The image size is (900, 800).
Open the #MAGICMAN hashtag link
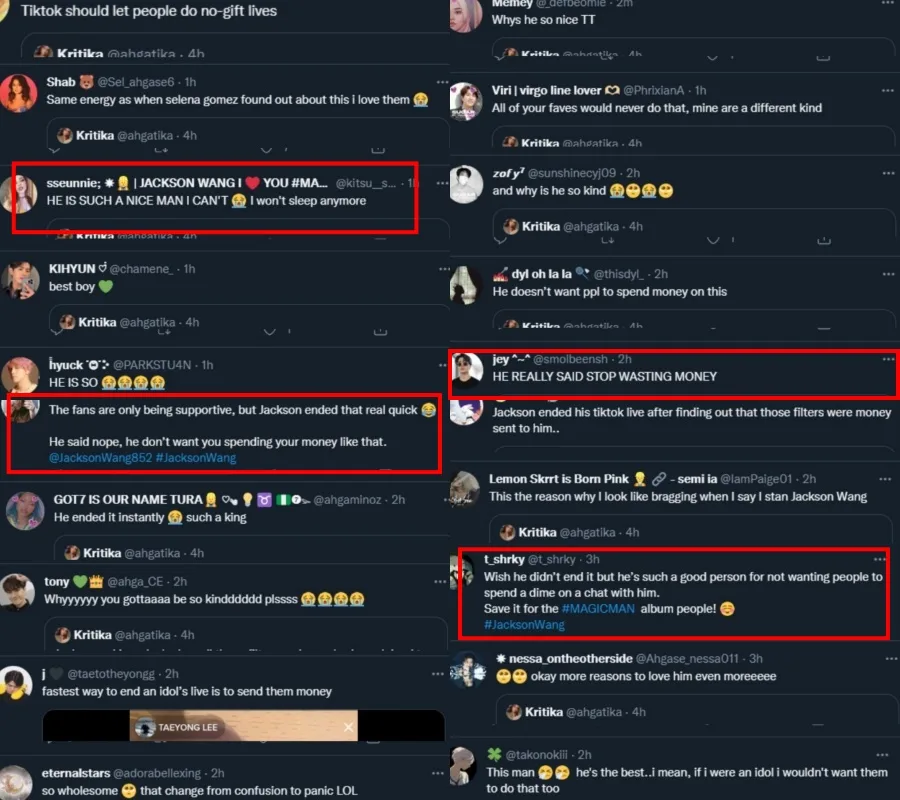pos(598,608)
